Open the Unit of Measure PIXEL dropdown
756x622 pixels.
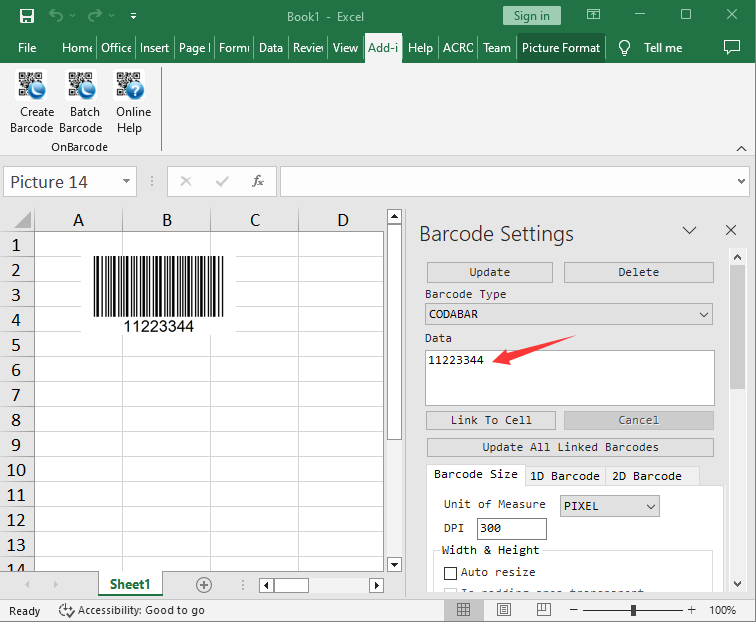point(609,506)
